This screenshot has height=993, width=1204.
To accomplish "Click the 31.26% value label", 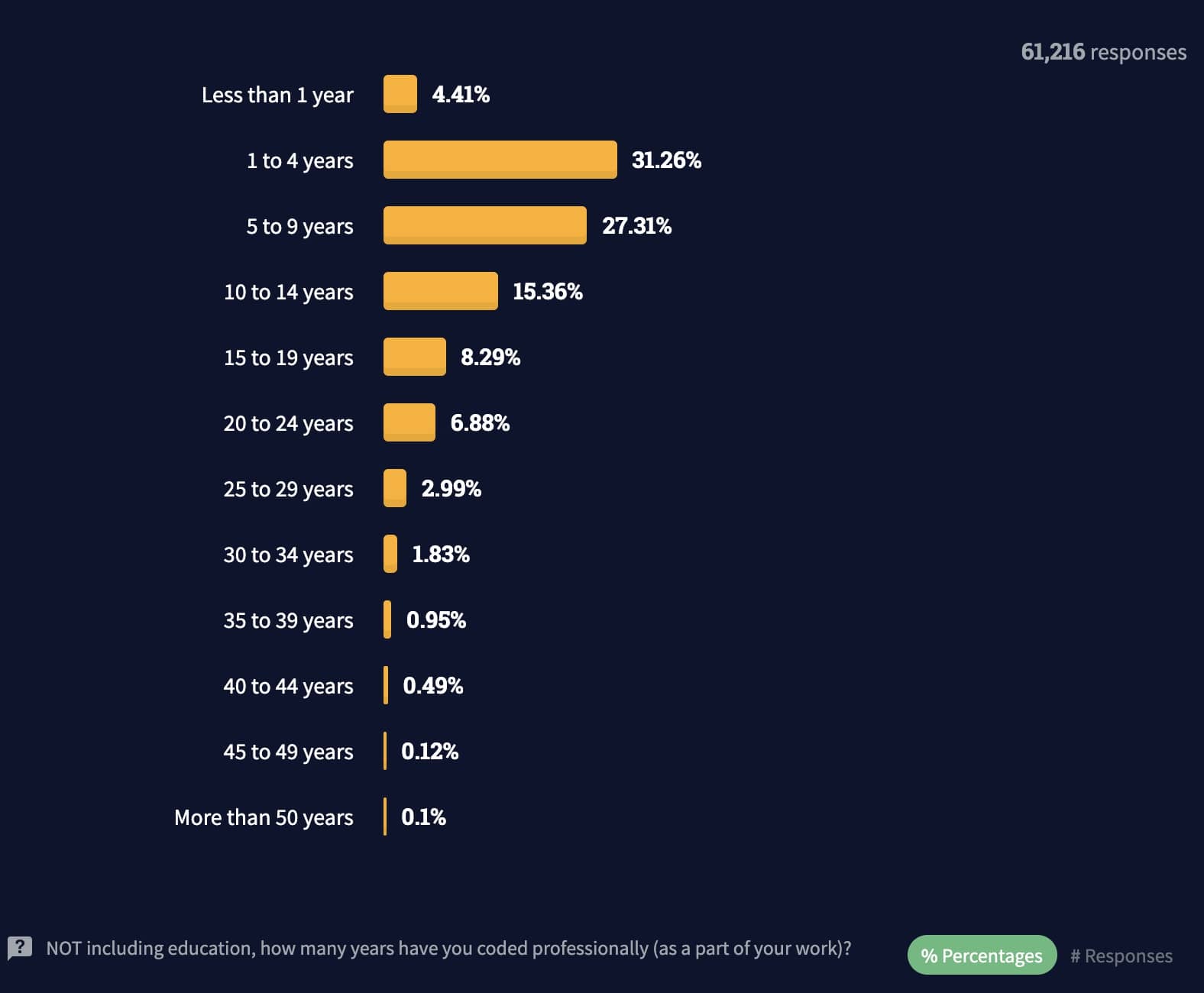I will click(666, 160).
